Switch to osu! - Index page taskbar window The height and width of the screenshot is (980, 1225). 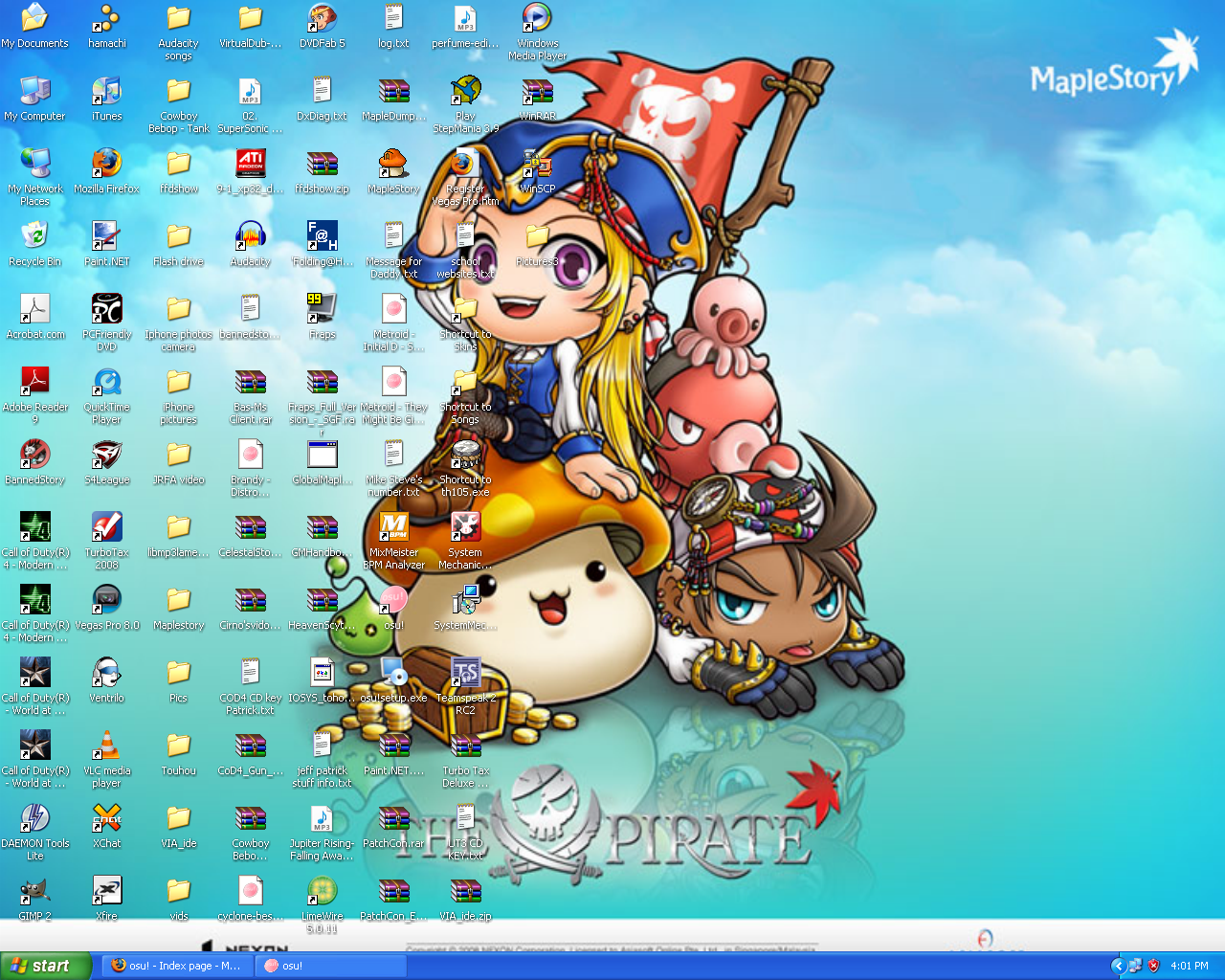(x=177, y=966)
